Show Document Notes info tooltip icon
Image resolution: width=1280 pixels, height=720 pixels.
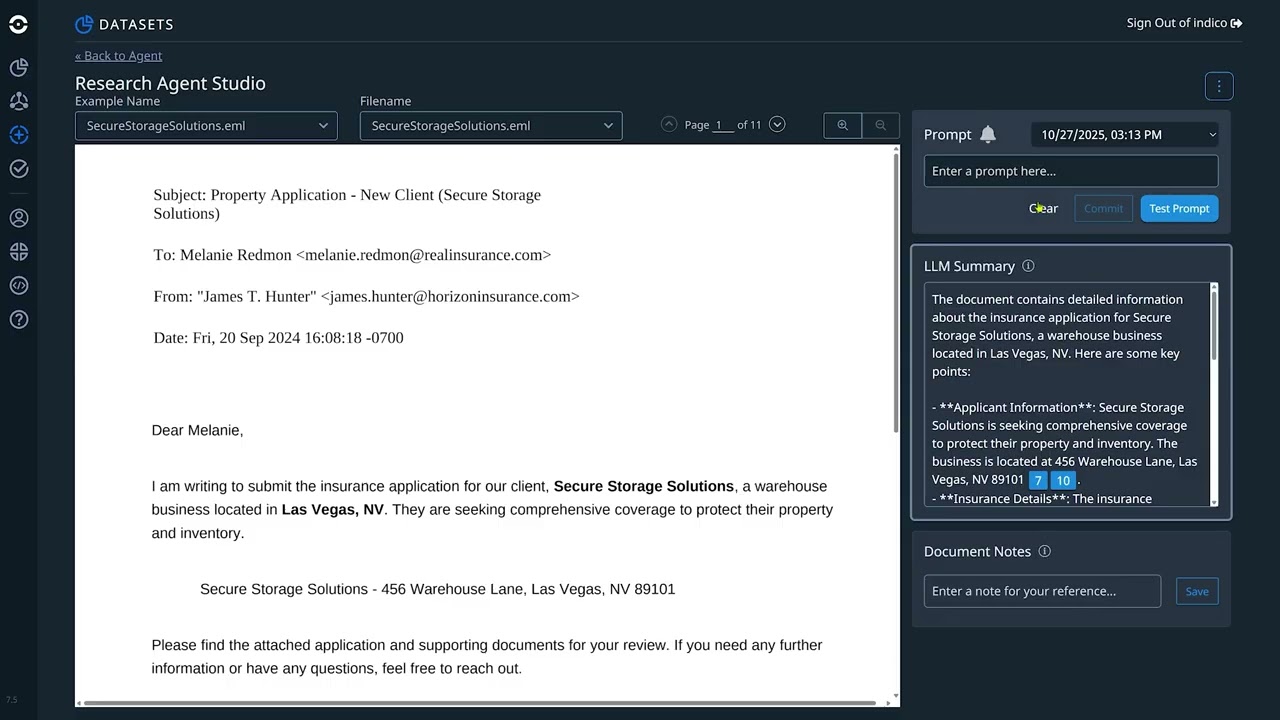[x=1044, y=551]
